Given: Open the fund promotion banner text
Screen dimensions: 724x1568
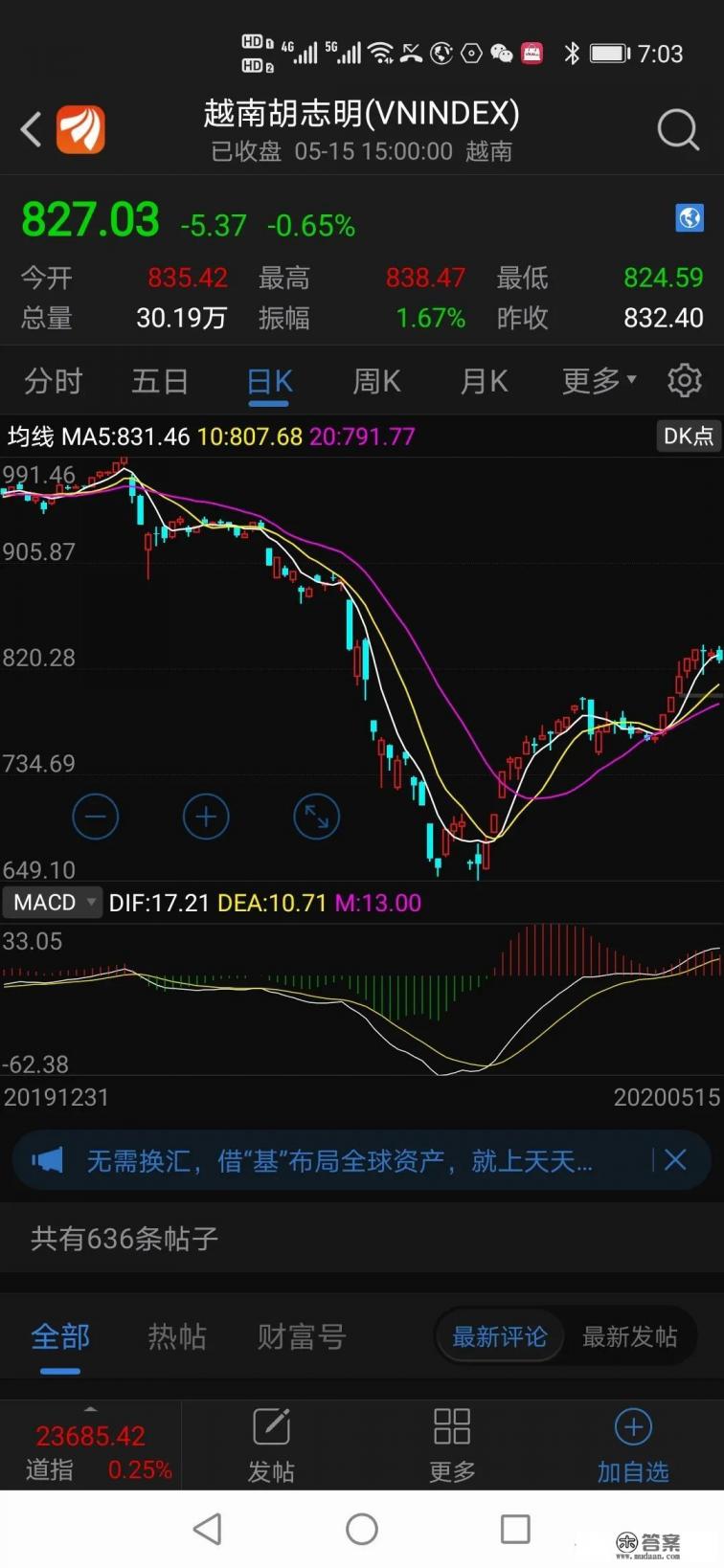Looking at the screenshot, I should (x=340, y=1161).
